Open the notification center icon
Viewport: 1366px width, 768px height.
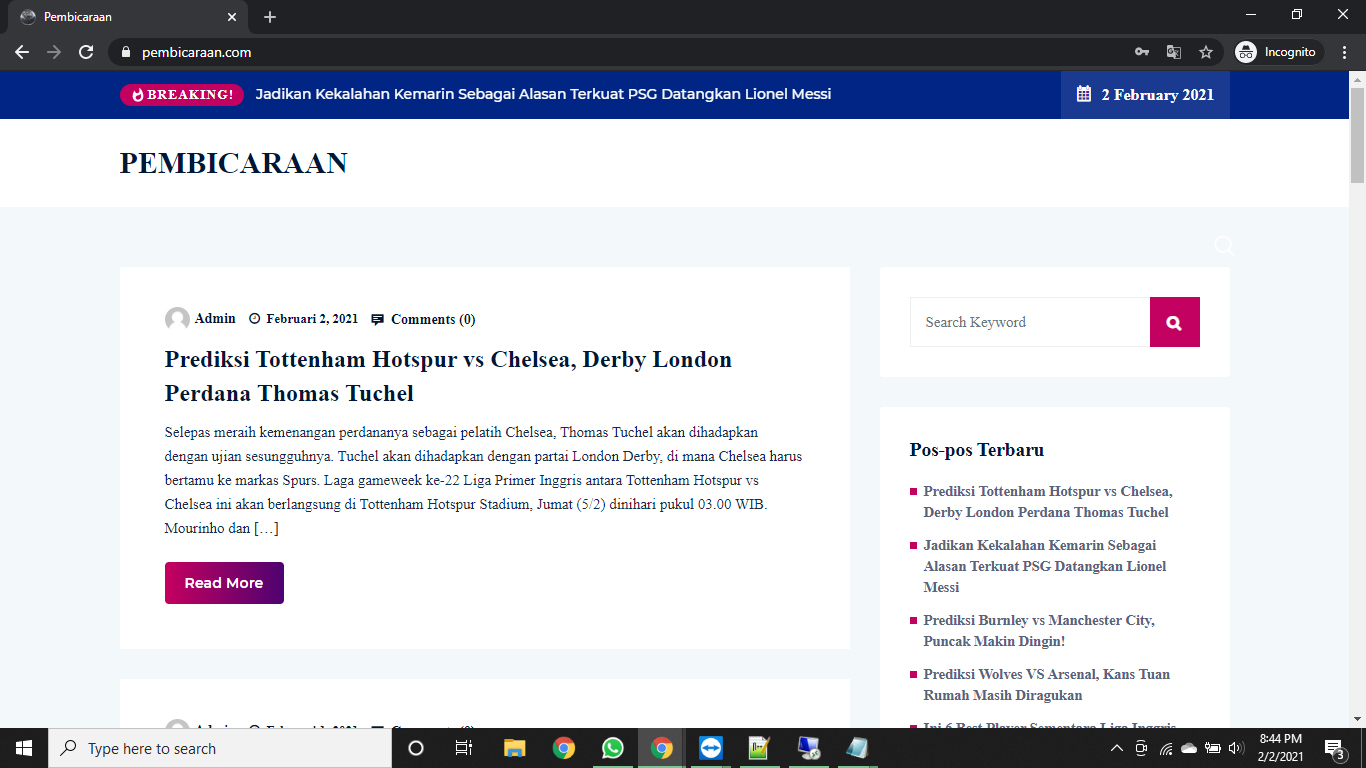[1334, 748]
